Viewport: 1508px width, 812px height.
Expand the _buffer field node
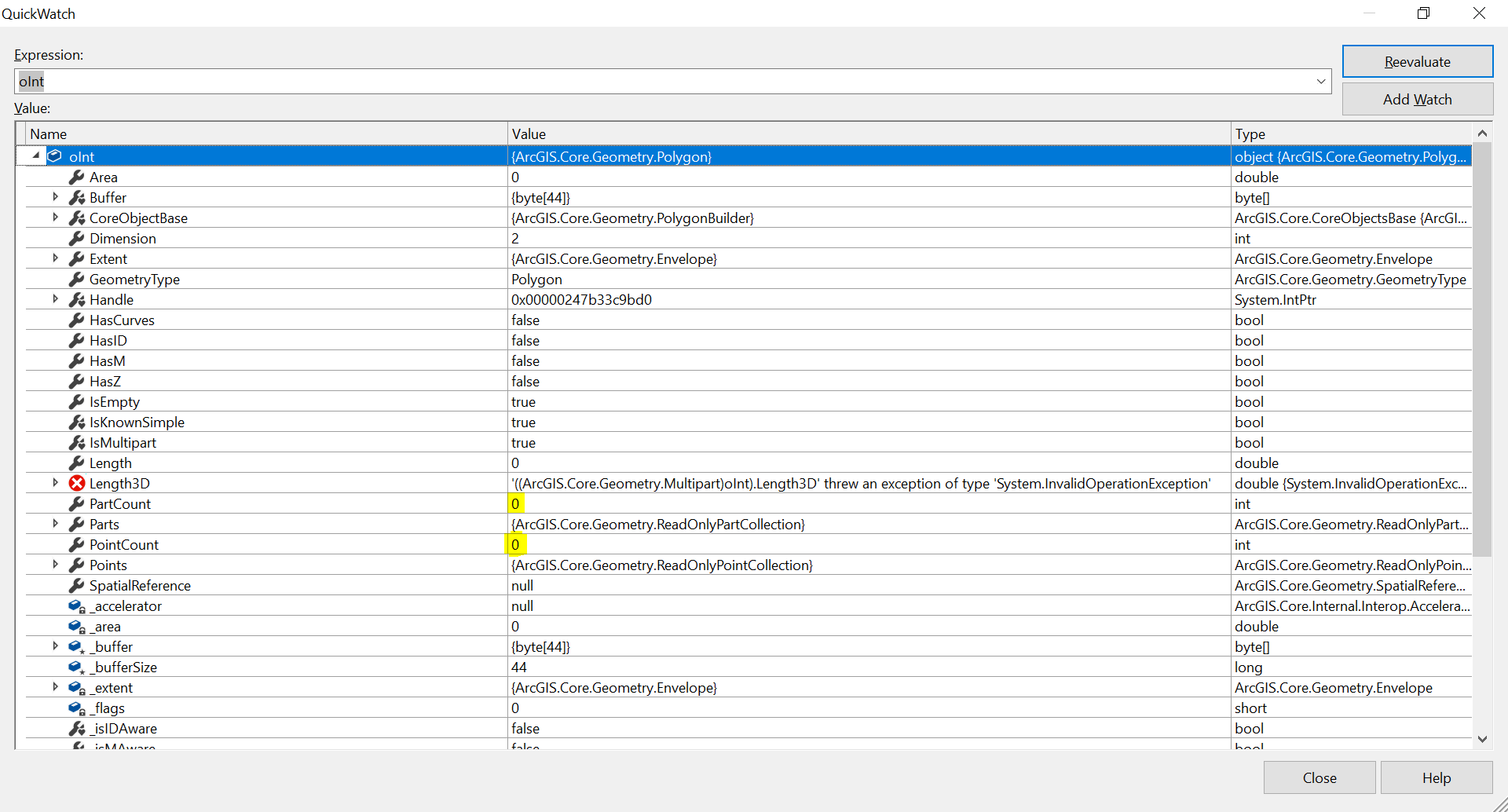55,646
